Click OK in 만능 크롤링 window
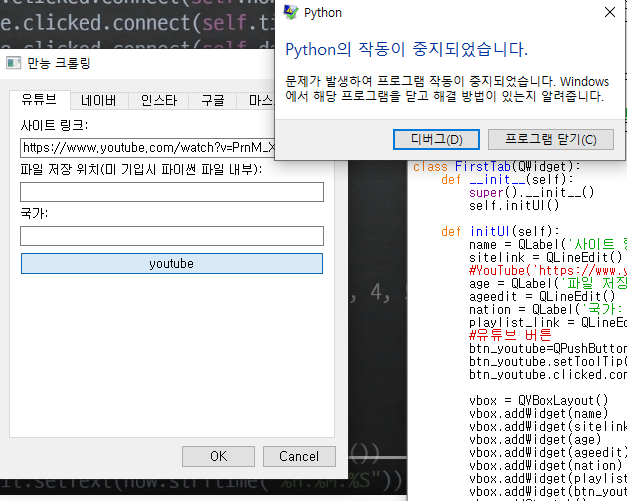This screenshot has height=501, width=627. click(218, 456)
